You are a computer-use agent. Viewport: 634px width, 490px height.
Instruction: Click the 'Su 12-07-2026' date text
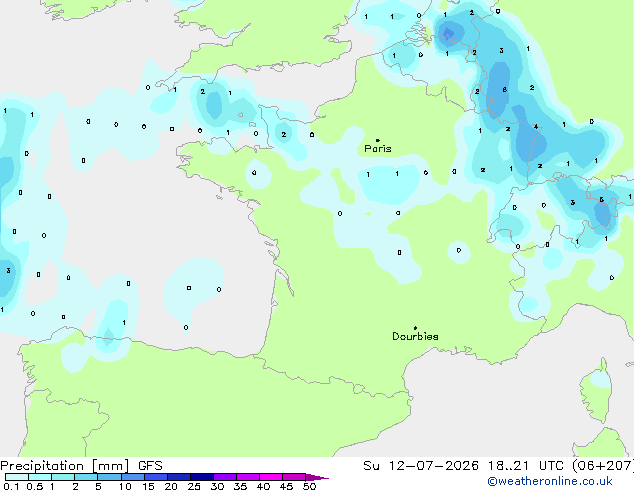tap(421, 466)
